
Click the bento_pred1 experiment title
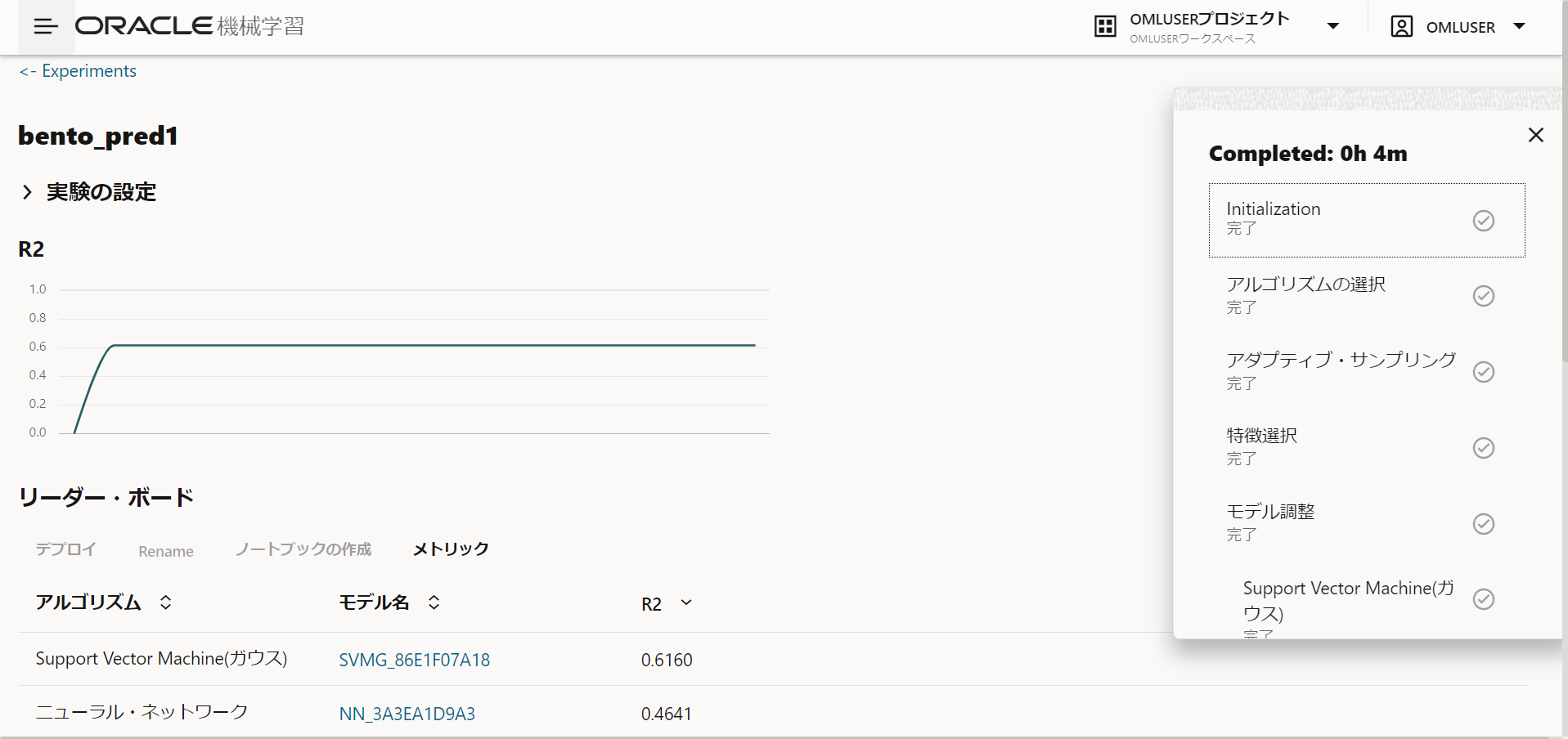tap(98, 136)
